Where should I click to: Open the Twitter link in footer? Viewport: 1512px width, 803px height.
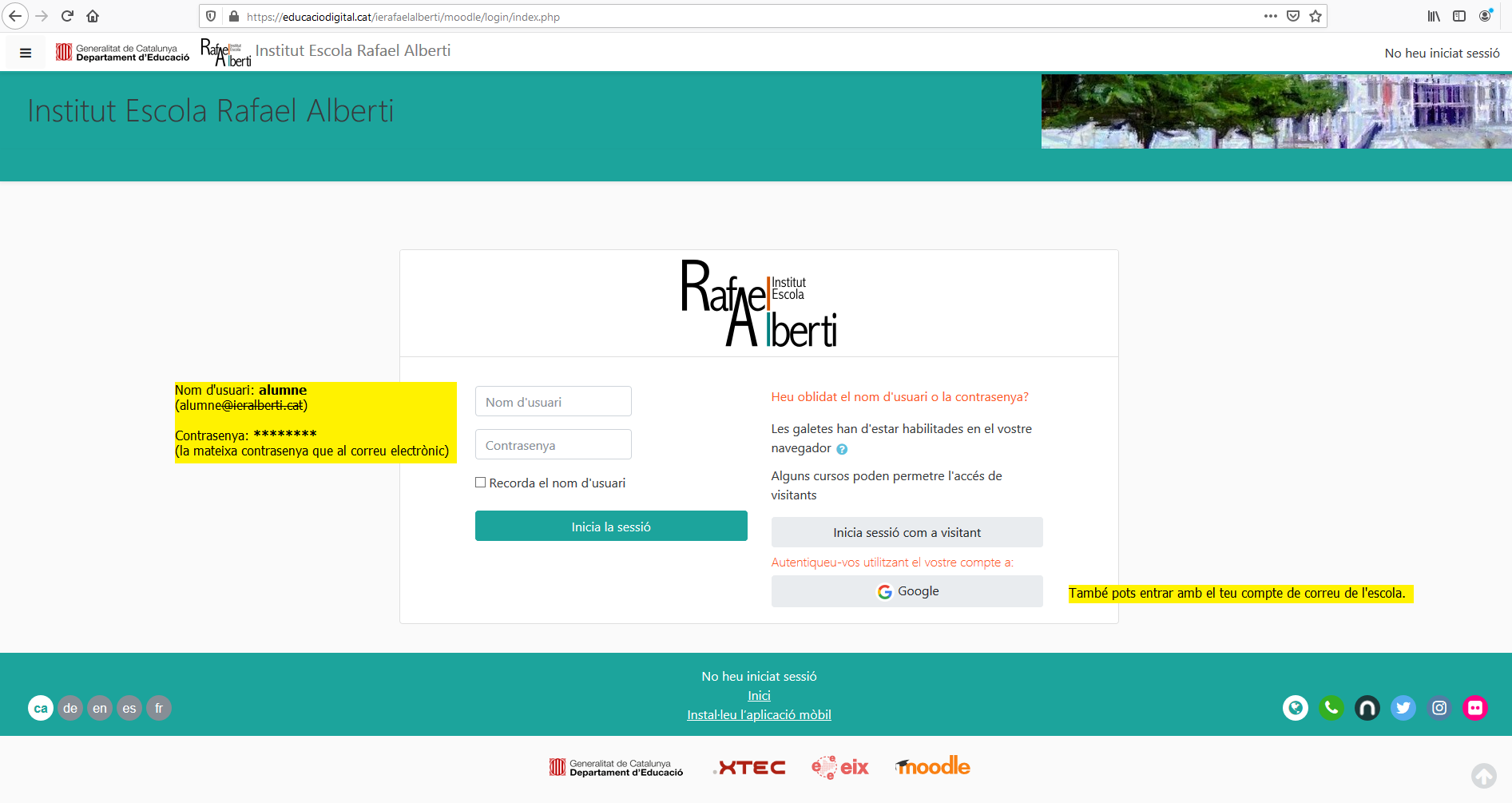[1403, 708]
